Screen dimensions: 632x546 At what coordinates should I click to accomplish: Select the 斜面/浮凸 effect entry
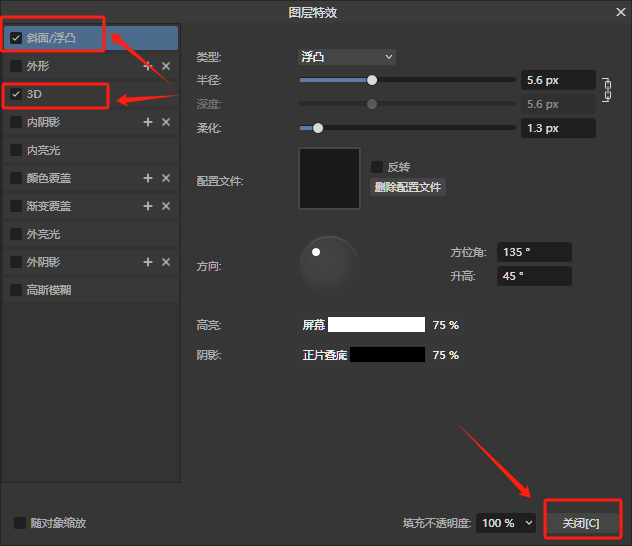coord(91,38)
